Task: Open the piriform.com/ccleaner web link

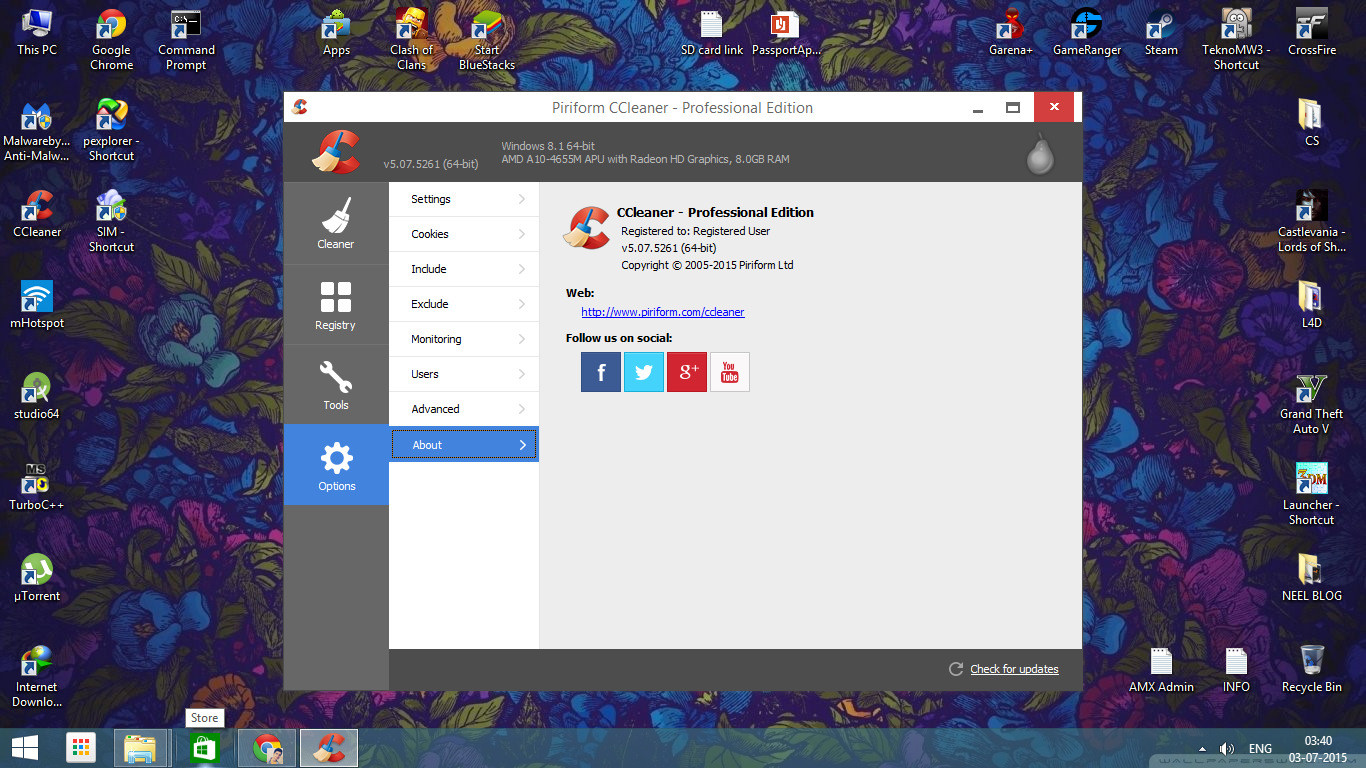Action: pyautogui.click(x=663, y=312)
